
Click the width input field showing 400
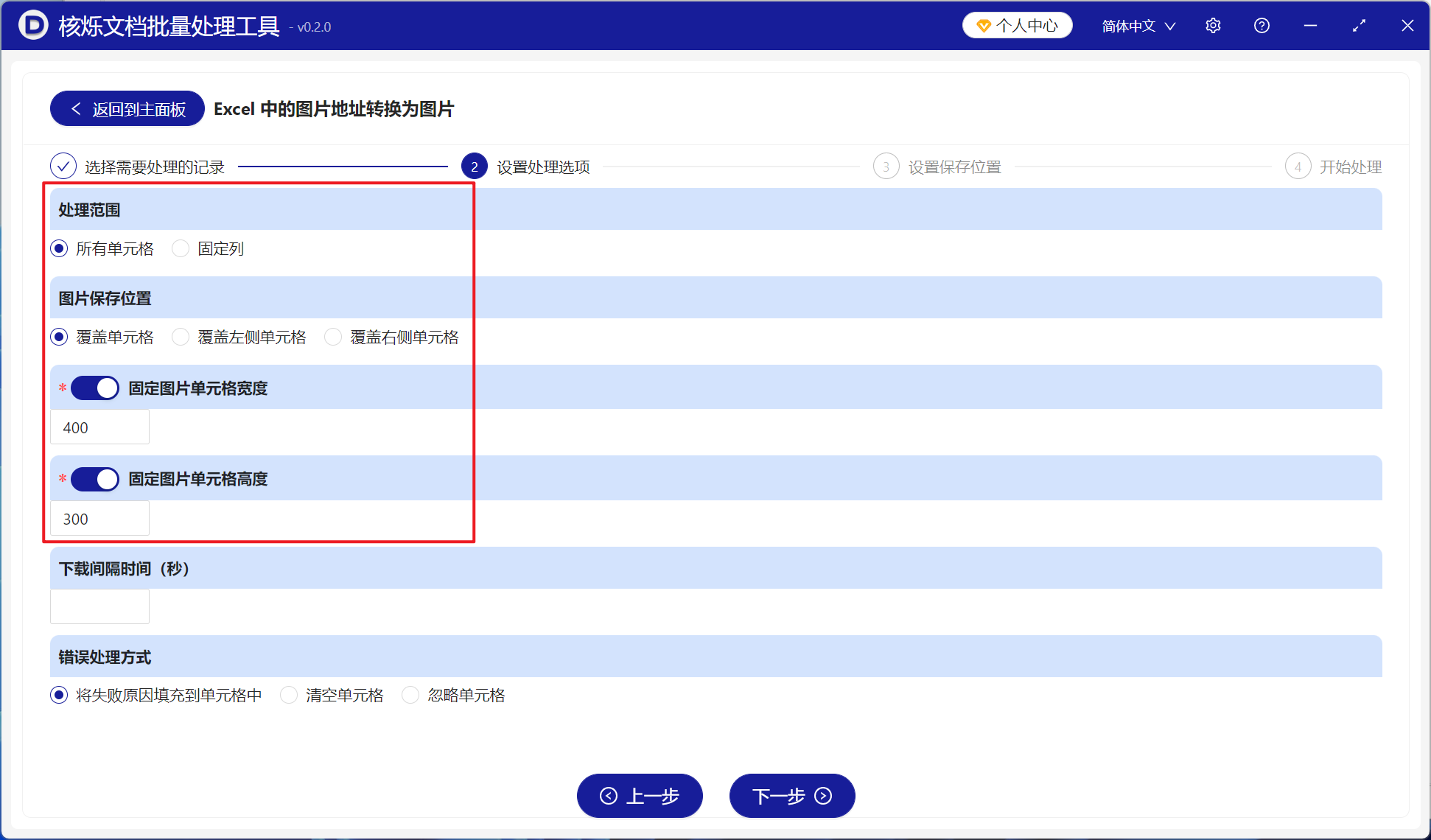click(99, 427)
